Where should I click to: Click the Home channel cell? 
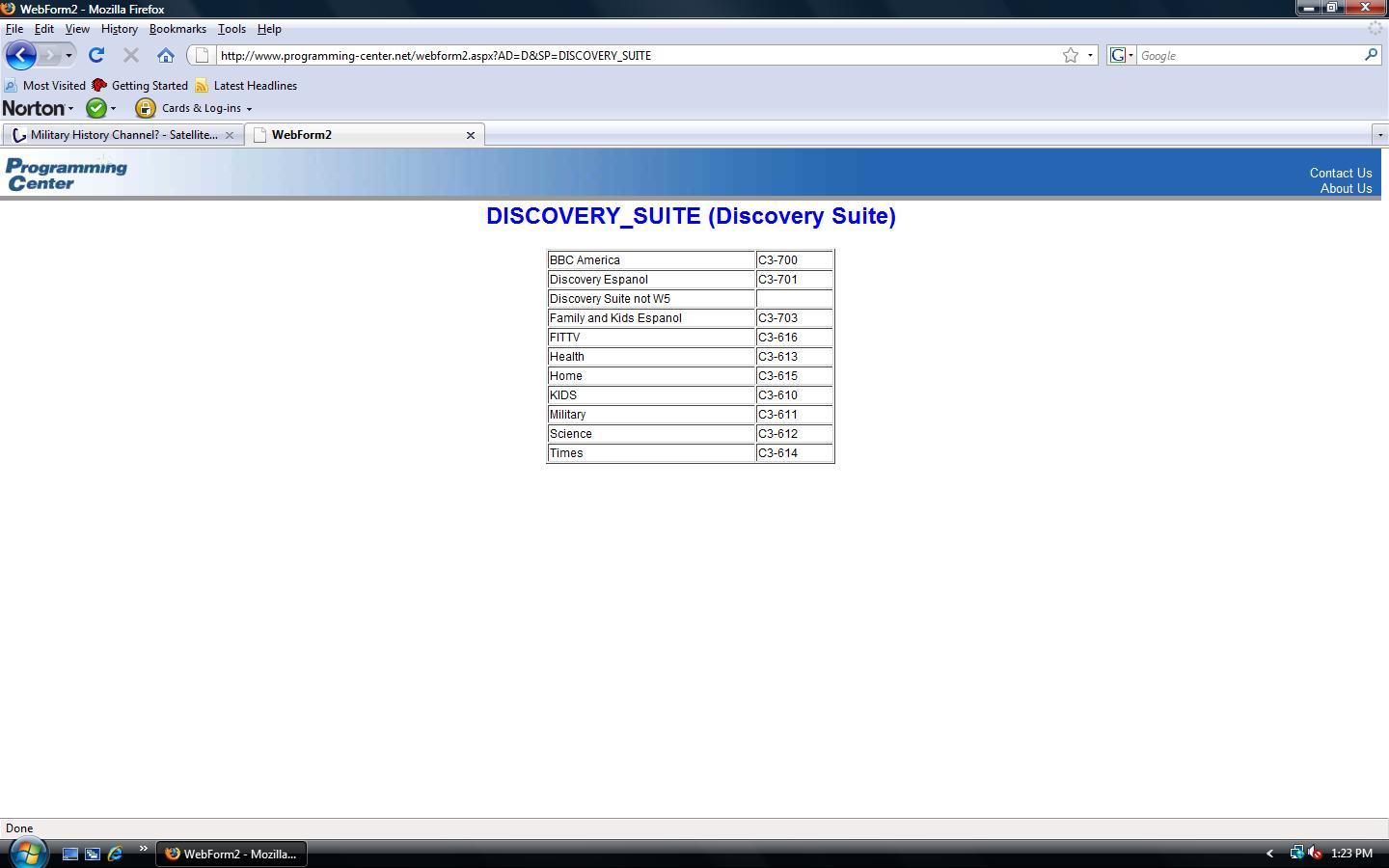[x=651, y=376]
